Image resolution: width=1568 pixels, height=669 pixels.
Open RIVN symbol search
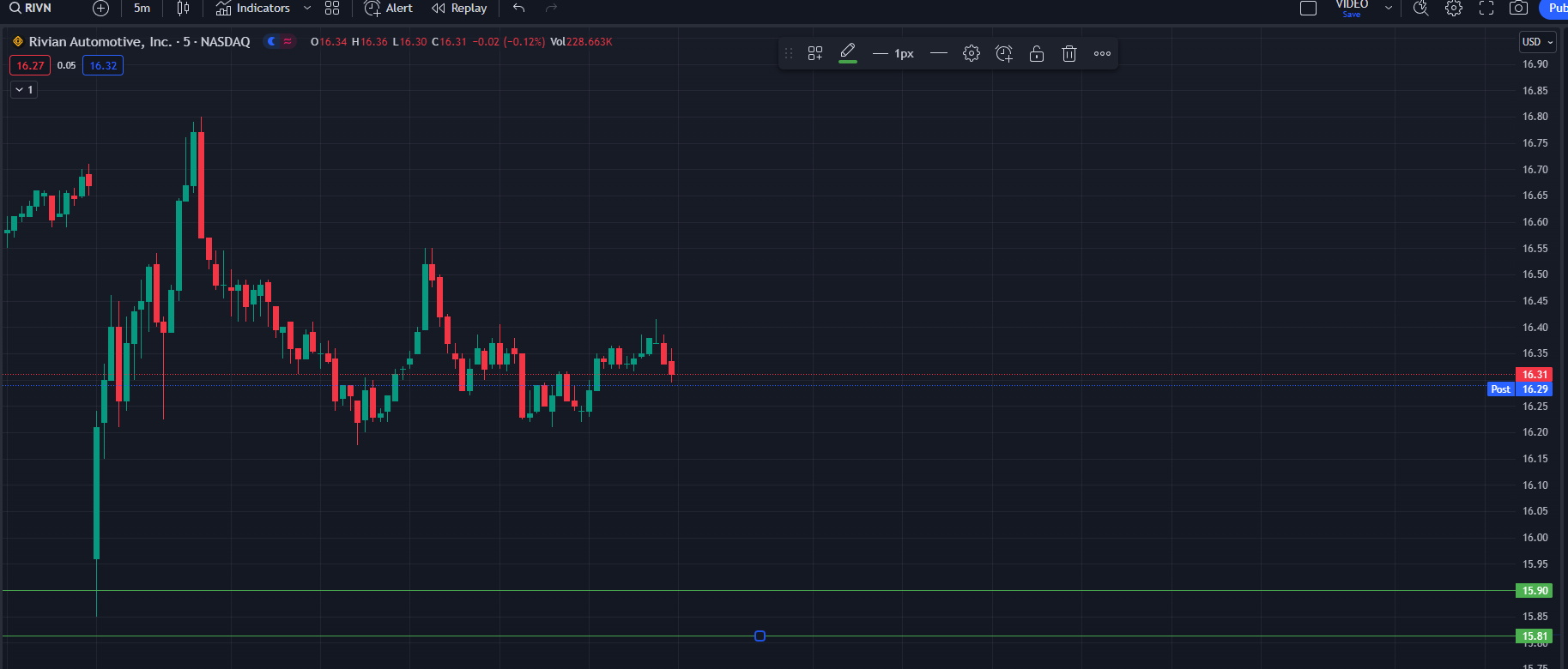31,8
